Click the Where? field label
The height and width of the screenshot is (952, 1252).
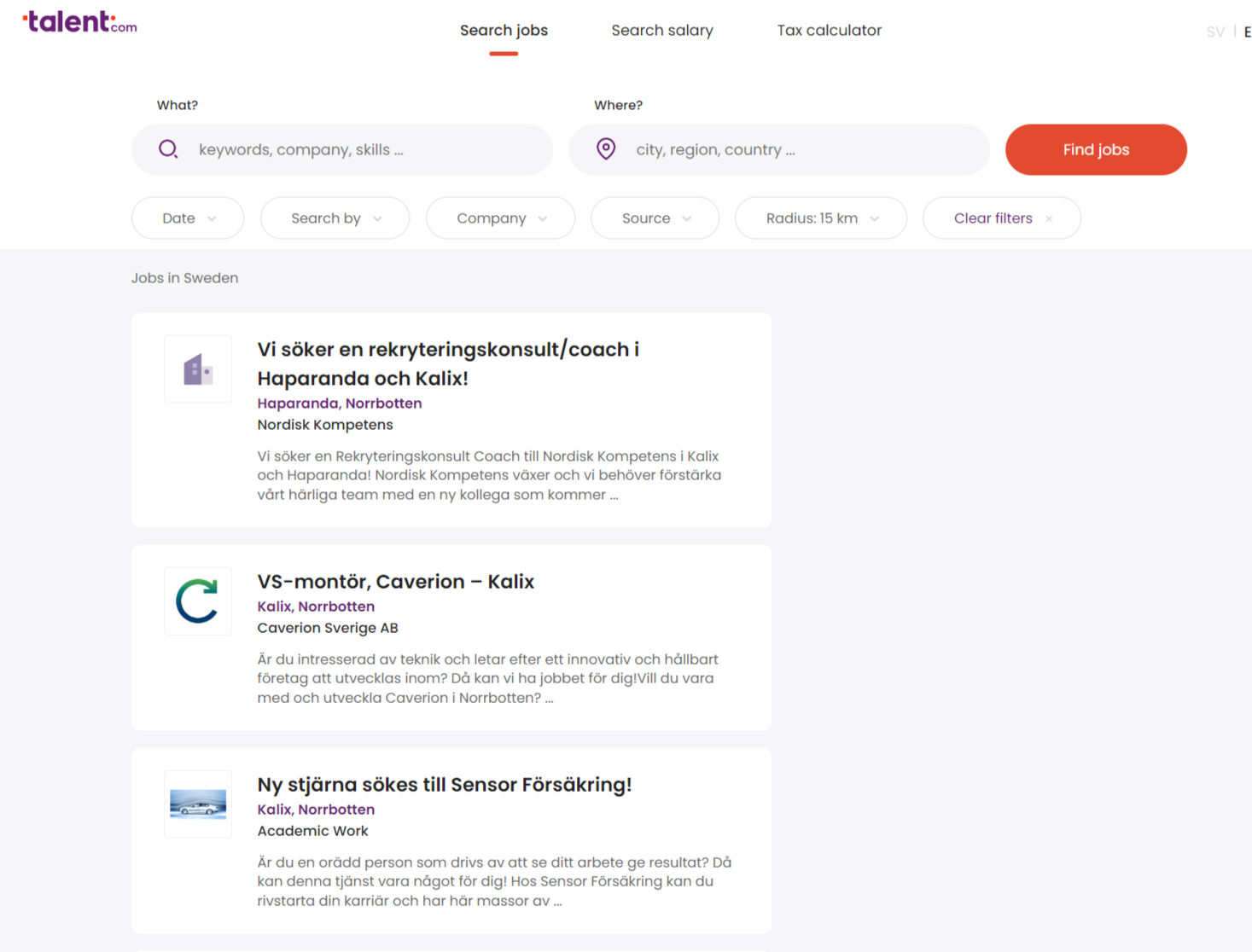point(619,105)
